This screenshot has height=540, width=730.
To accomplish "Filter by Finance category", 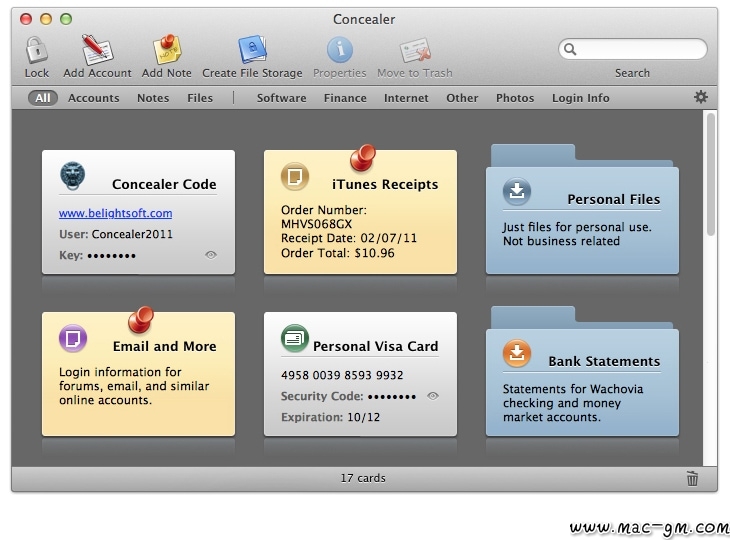I will tap(345, 98).
